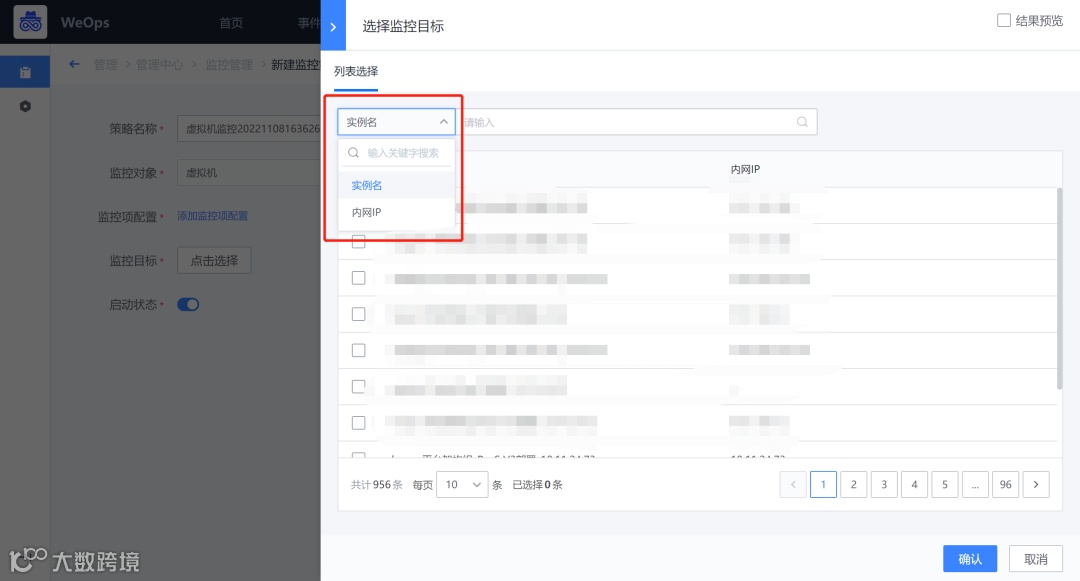Screen dimensions: 1080x581
Task: Select page 1 in pagination
Action: (823, 485)
